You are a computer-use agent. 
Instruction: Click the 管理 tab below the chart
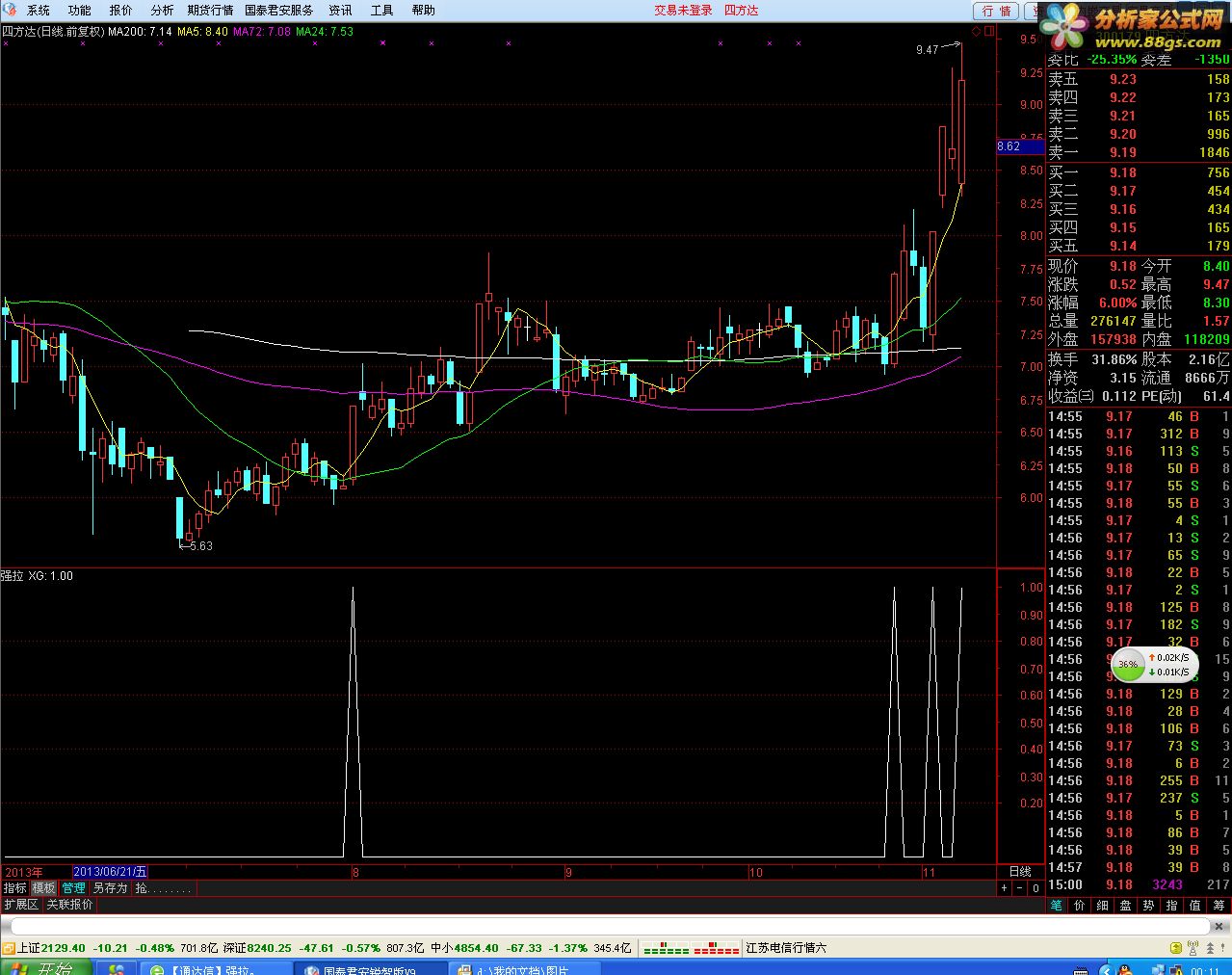73,888
